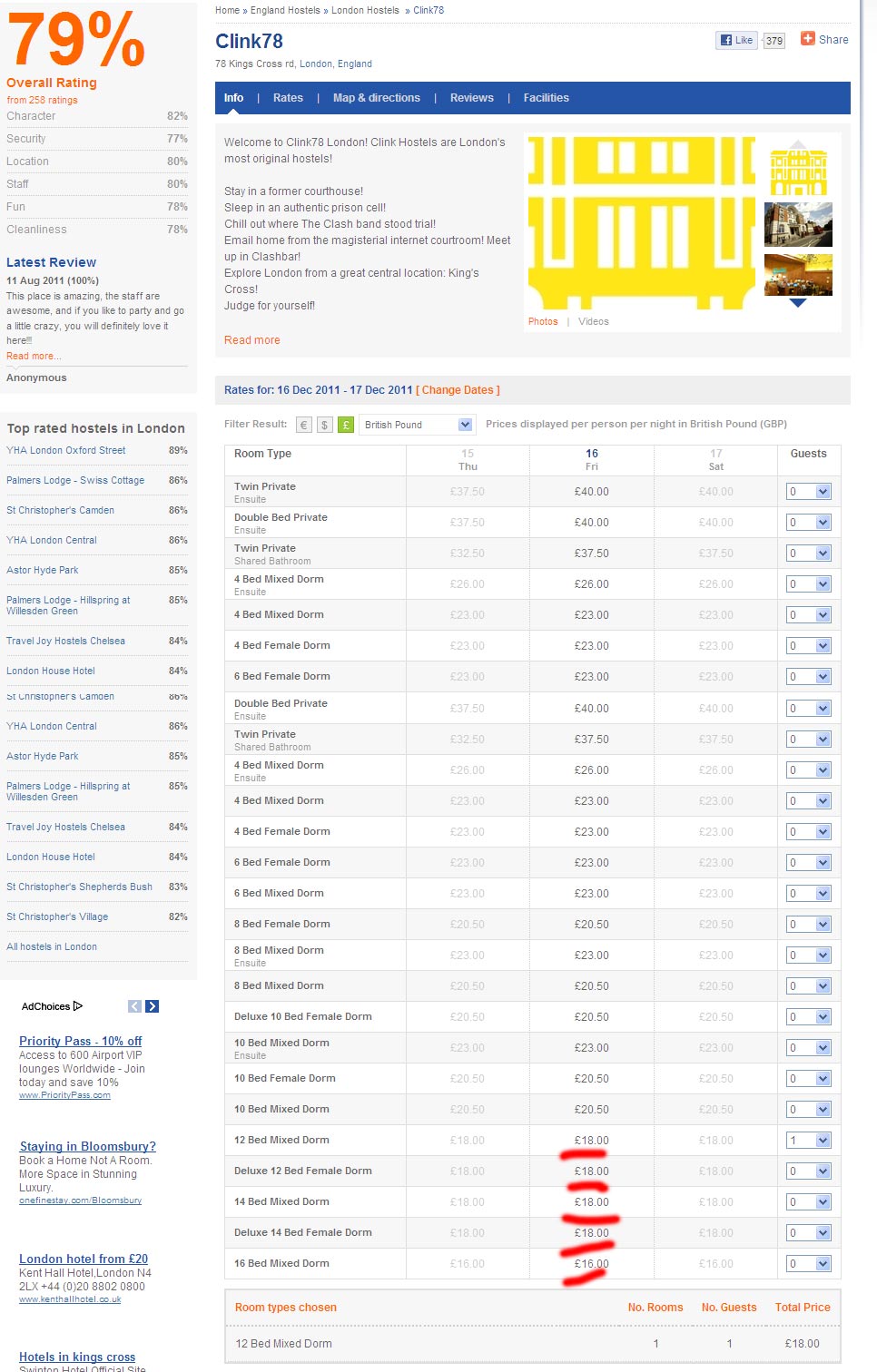This screenshot has height=1372, width=877.
Task: Select the Photos media tab
Action: (x=543, y=321)
